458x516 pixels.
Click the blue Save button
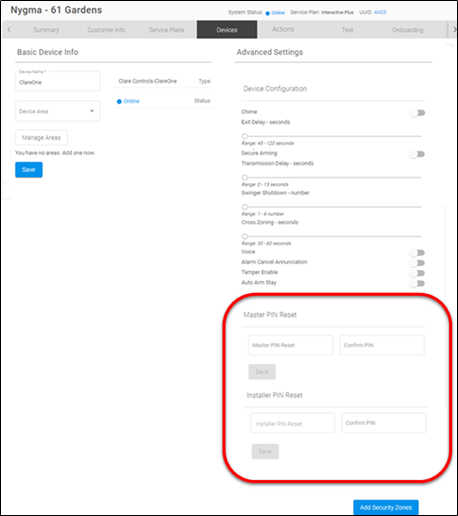29,170
